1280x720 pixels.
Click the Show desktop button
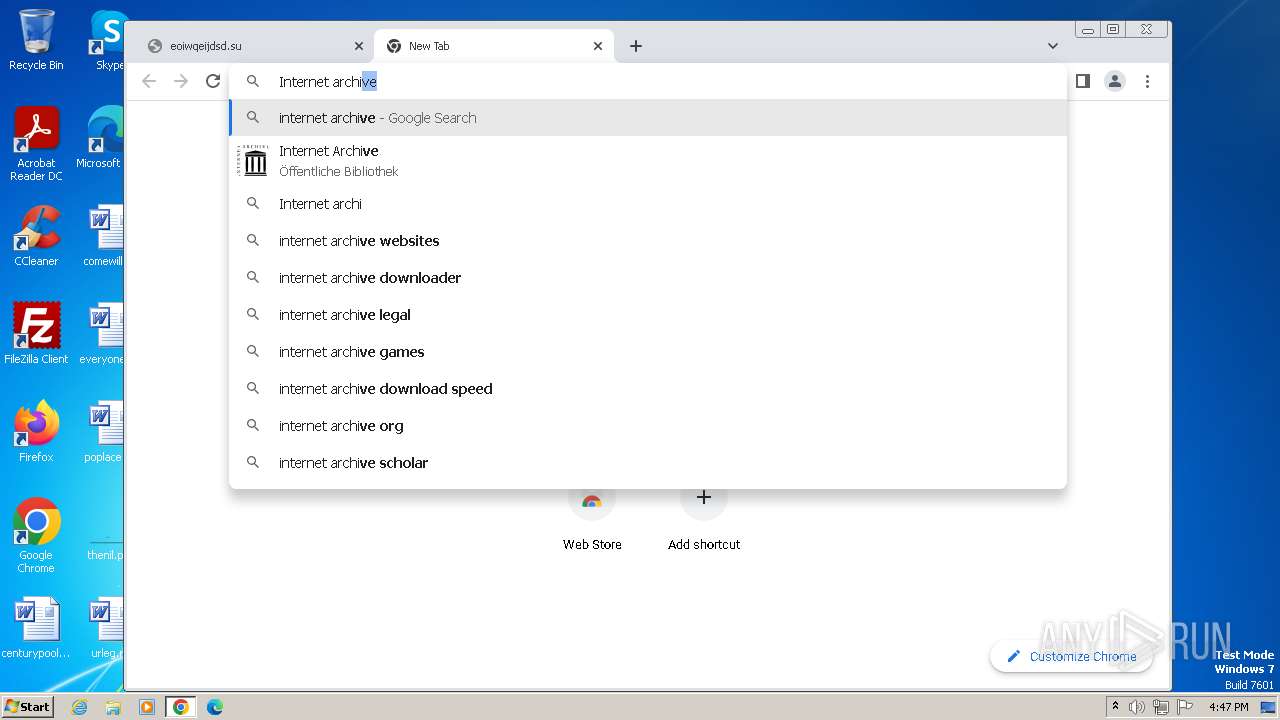coord(1270,707)
